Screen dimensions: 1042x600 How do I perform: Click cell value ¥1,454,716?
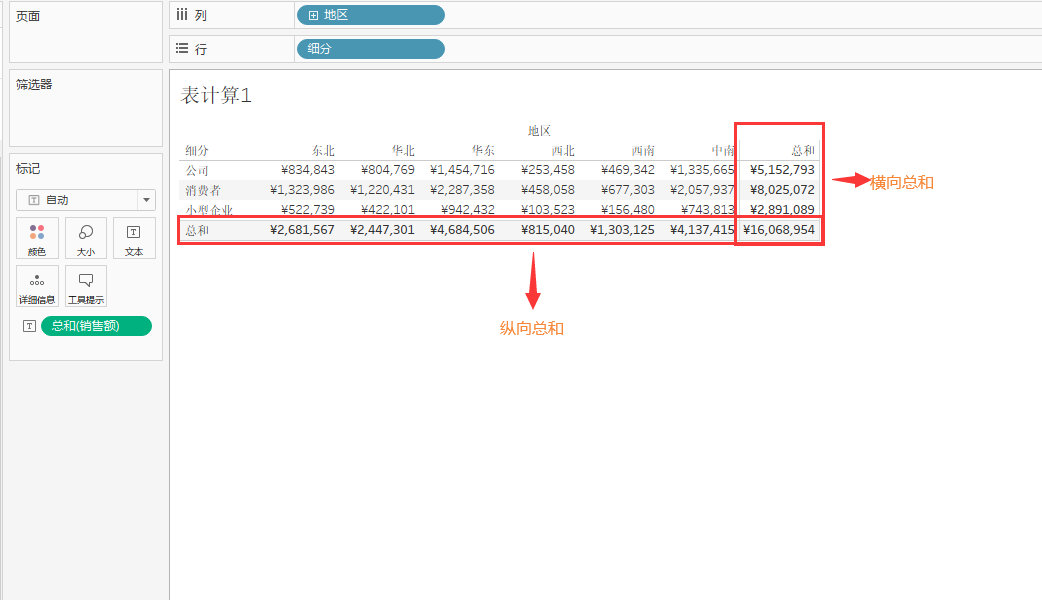point(462,170)
